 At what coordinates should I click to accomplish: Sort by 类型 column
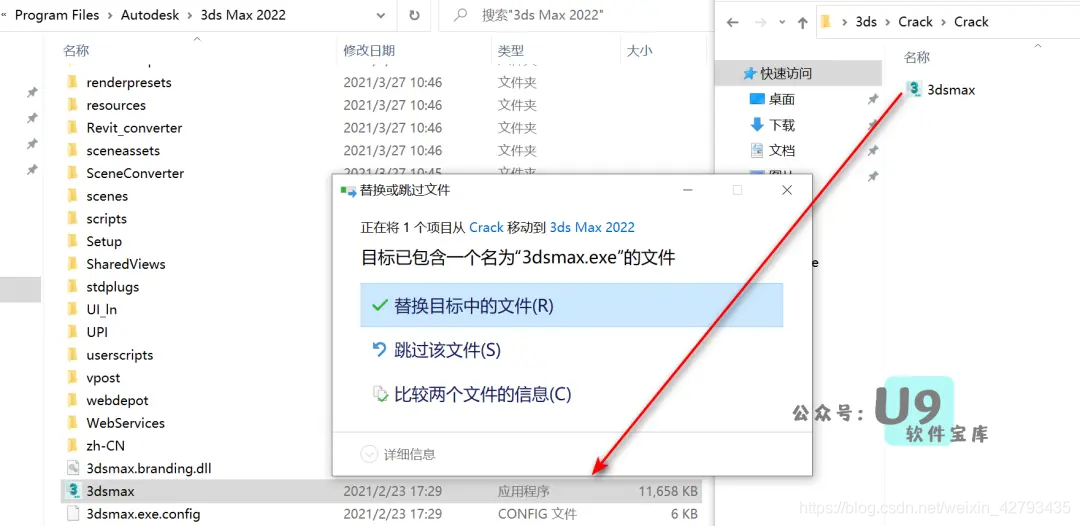click(511, 50)
